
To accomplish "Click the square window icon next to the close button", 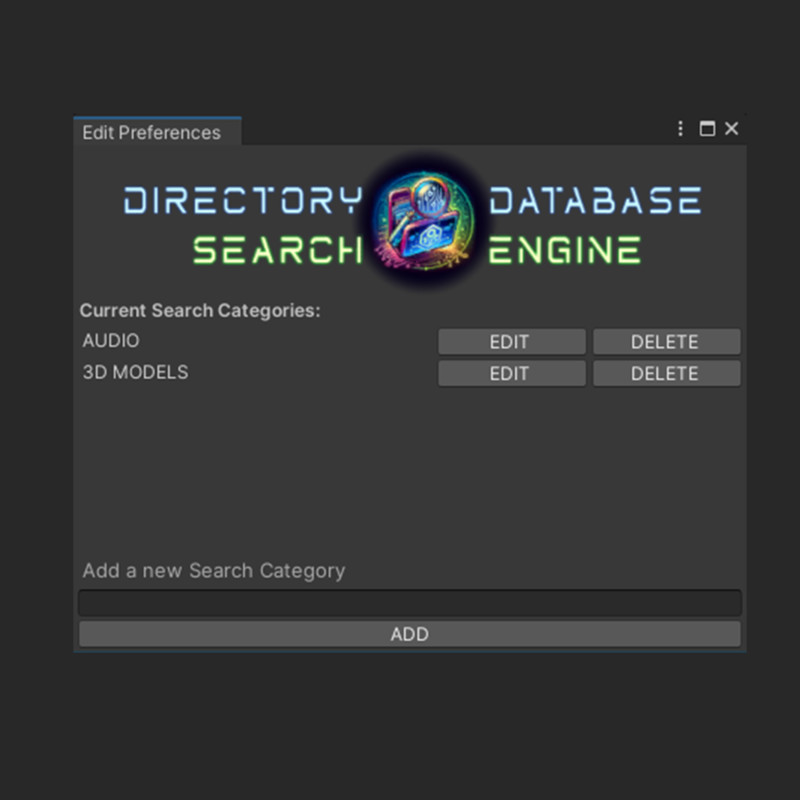I will (x=708, y=129).
